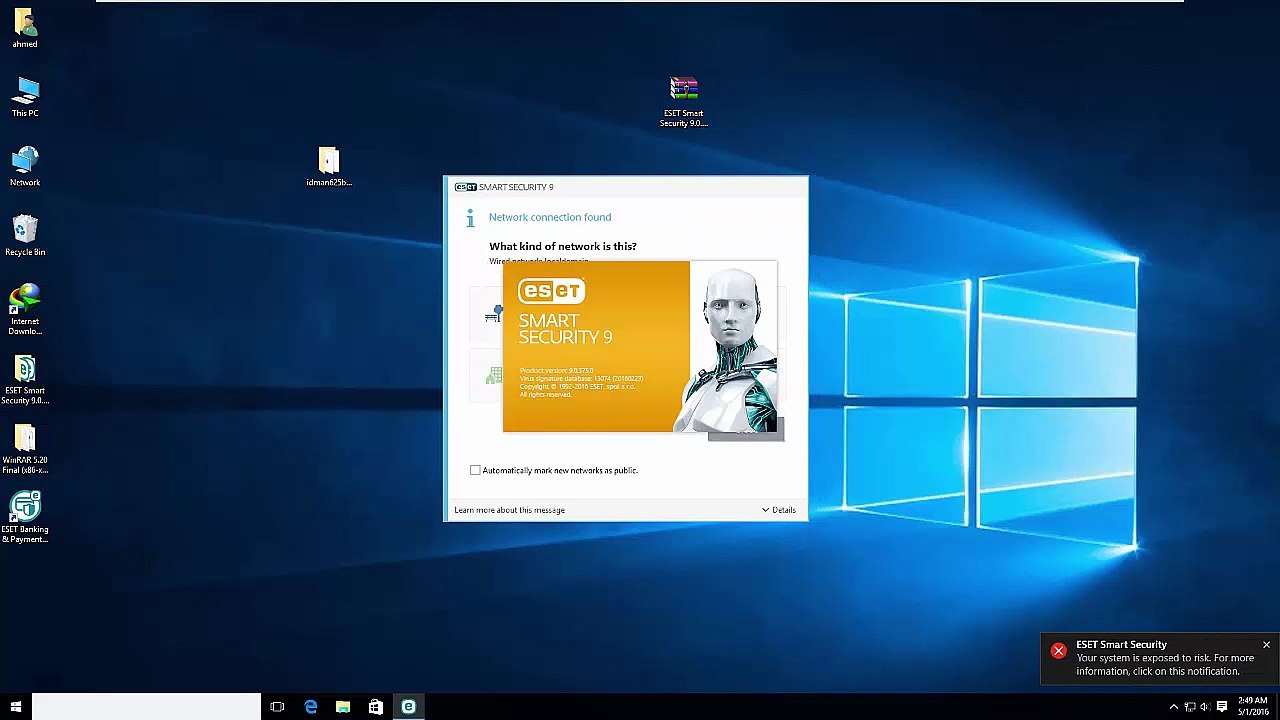Launch Microsoft Edge from the taskbar
The width and height of the screenshot is (1280, 720).
pos(310,707)
